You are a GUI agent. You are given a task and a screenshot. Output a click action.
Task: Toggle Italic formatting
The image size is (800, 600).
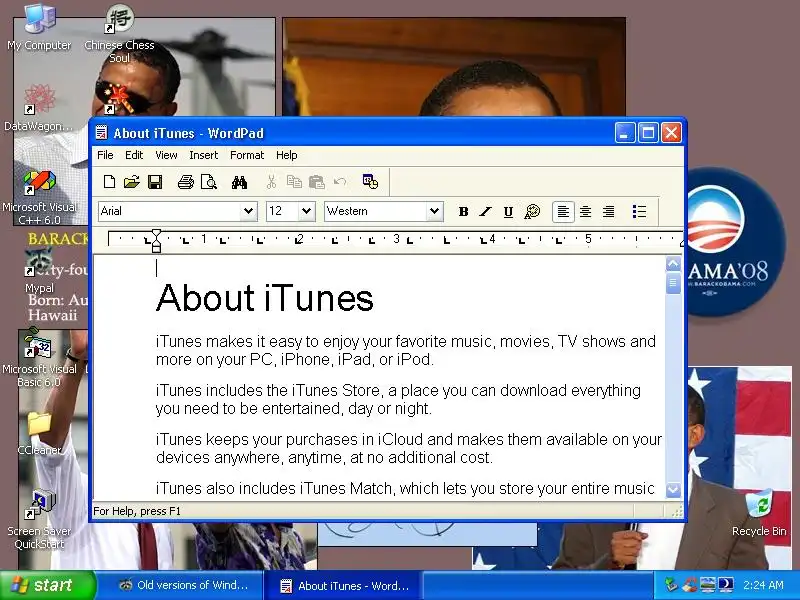486,211
